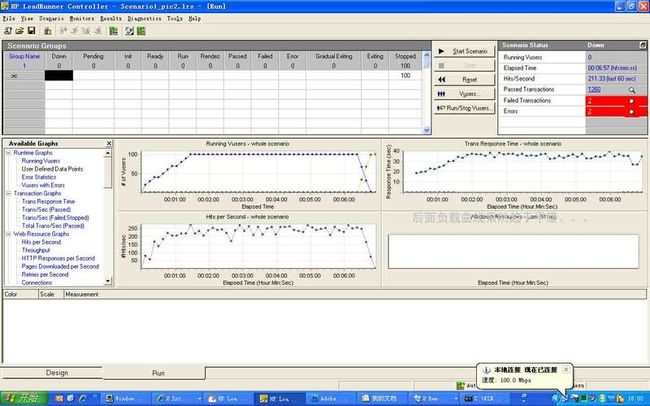Select Trans/Sec (Passed) graph

click(46, 209)
